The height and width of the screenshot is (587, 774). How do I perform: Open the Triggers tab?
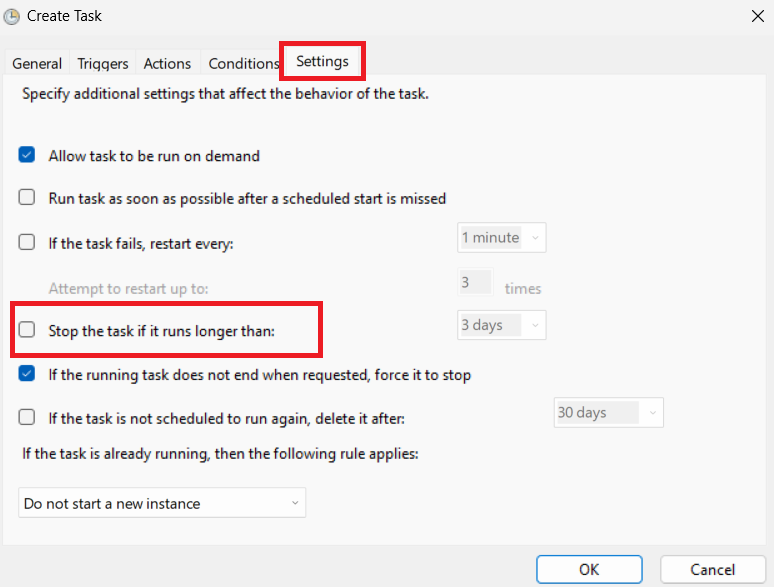(x=103, y=63)
